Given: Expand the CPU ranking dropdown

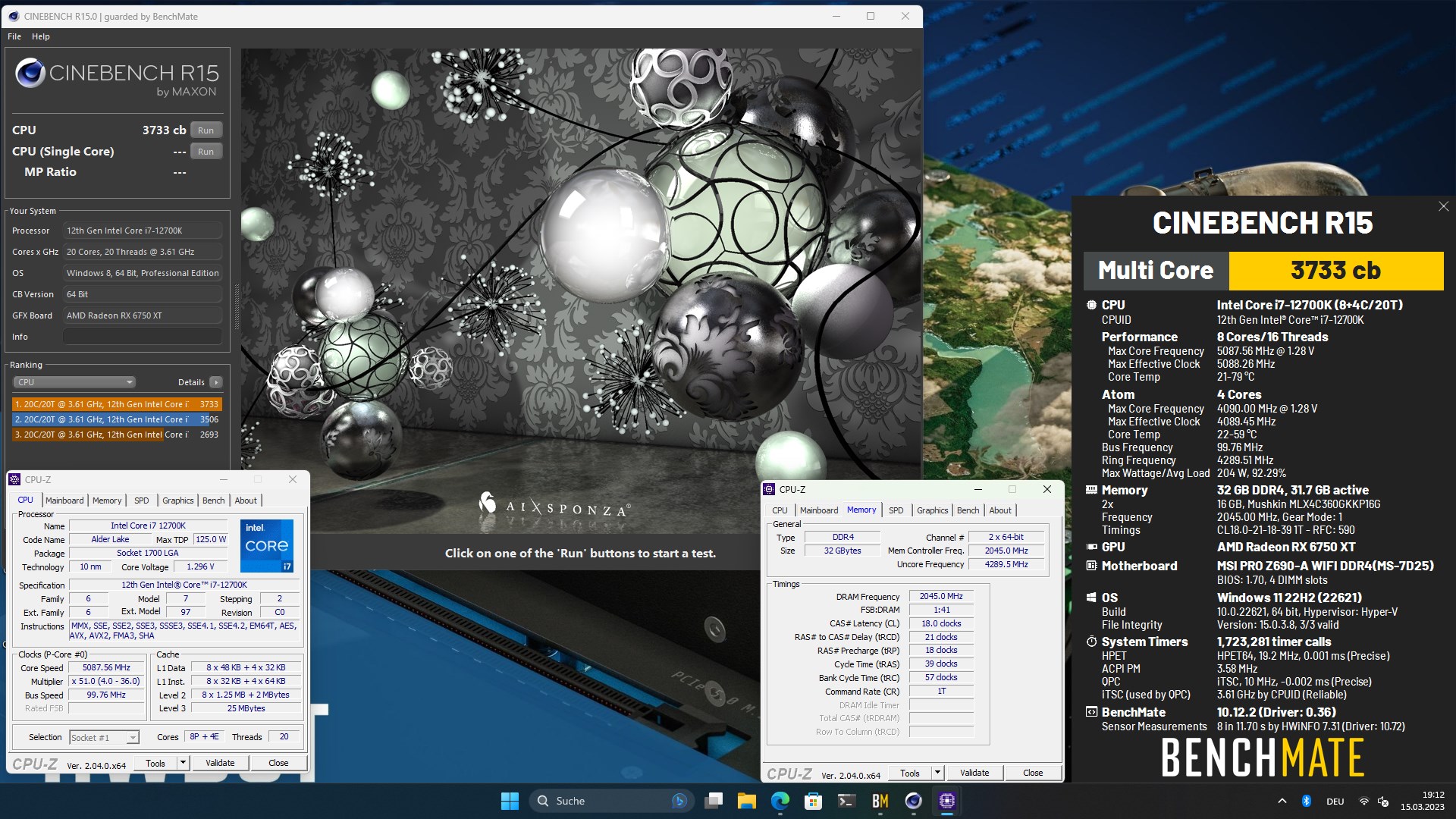Looking at the screenshot, I should 74,382.
